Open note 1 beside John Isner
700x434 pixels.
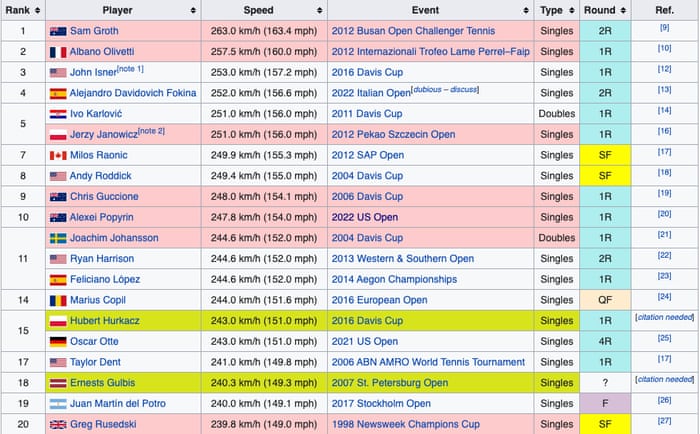pos(130,69)
